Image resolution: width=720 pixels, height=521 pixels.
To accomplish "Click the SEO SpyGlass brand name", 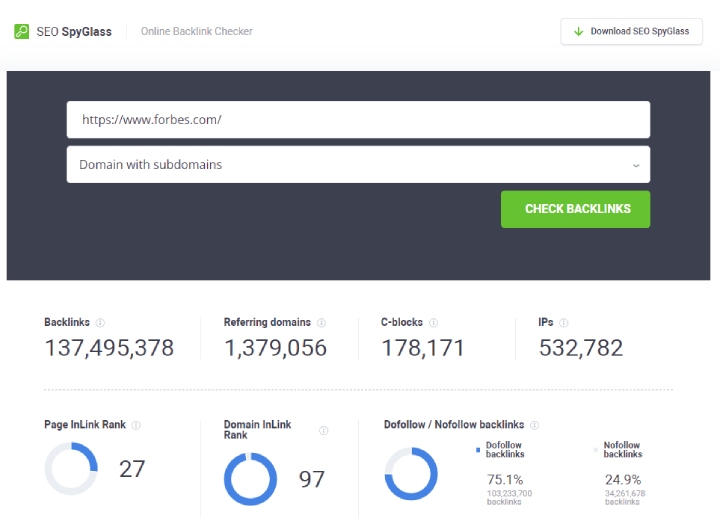I will pos(74,32).
